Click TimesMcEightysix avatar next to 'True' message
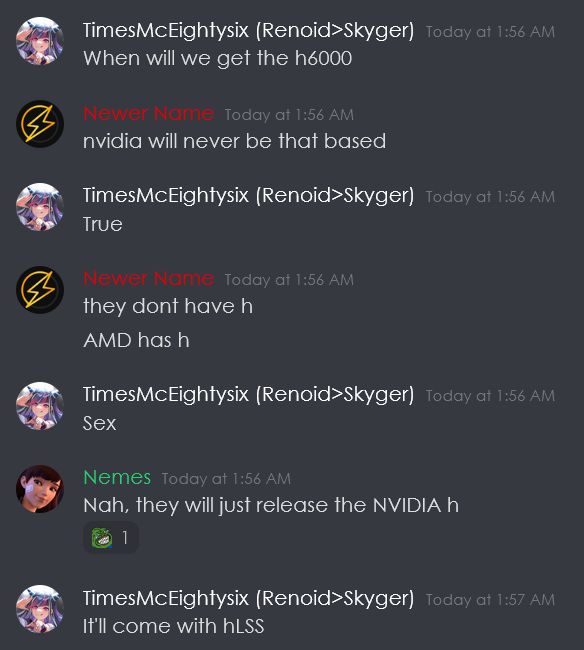Viewport: 584px width, 650px height. (40, 207)
